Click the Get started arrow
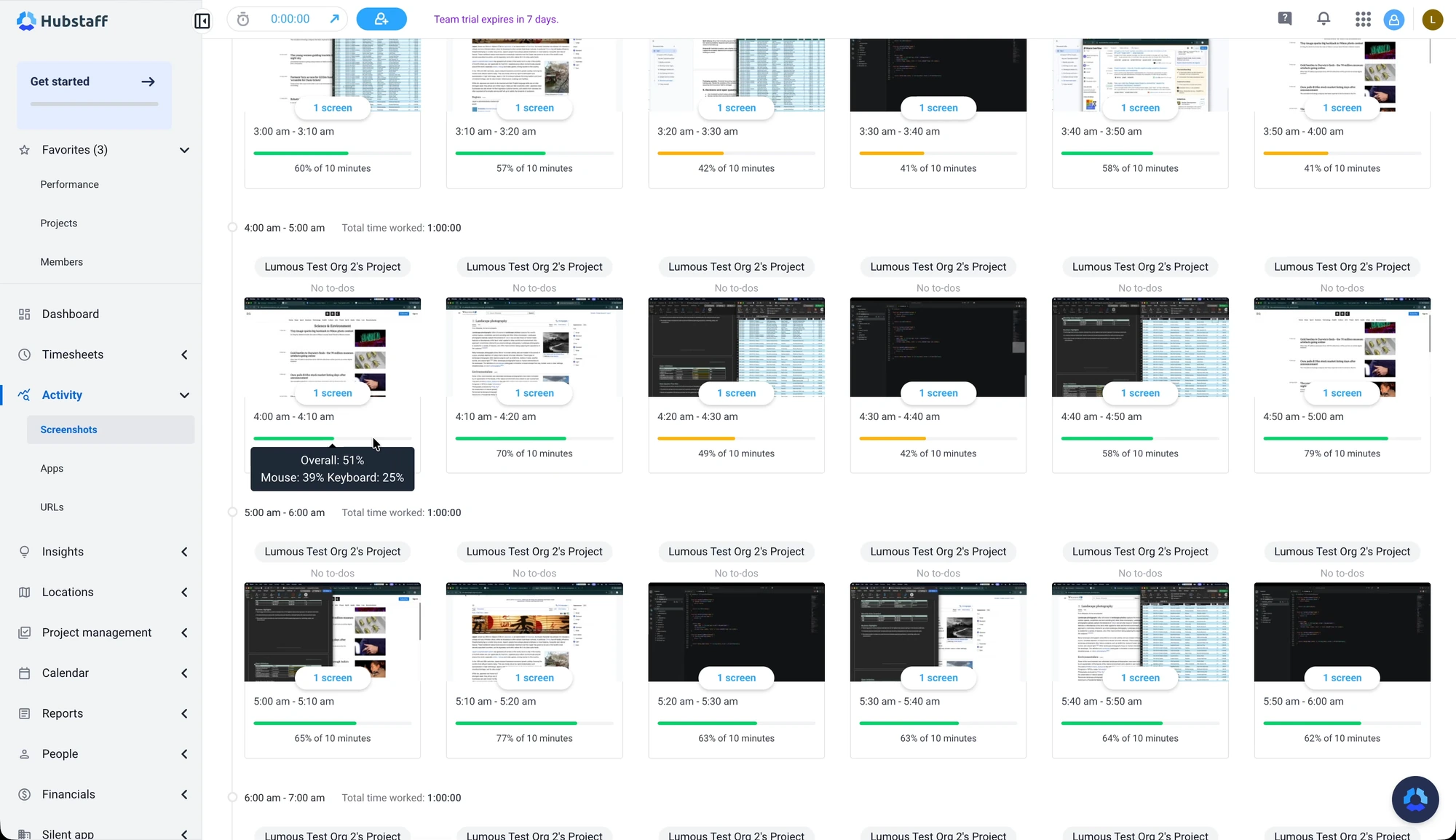The image size is (1456, 840). point(148,82)
